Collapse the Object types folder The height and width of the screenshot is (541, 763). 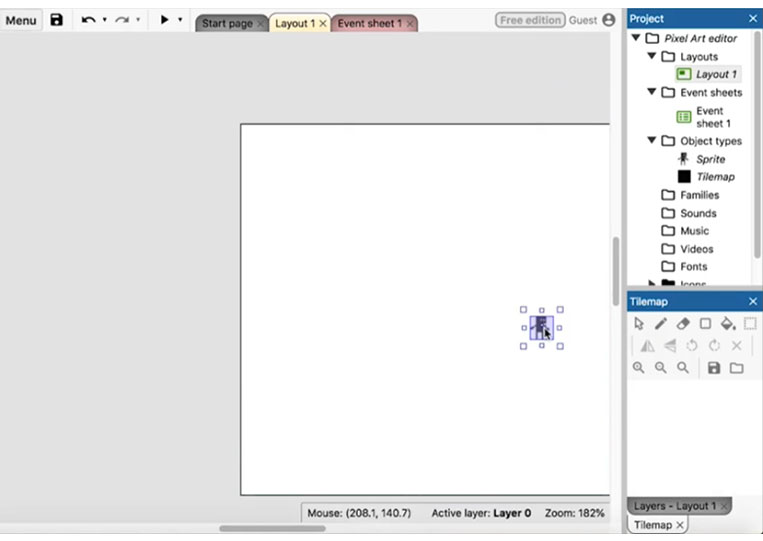coord(652,140)
